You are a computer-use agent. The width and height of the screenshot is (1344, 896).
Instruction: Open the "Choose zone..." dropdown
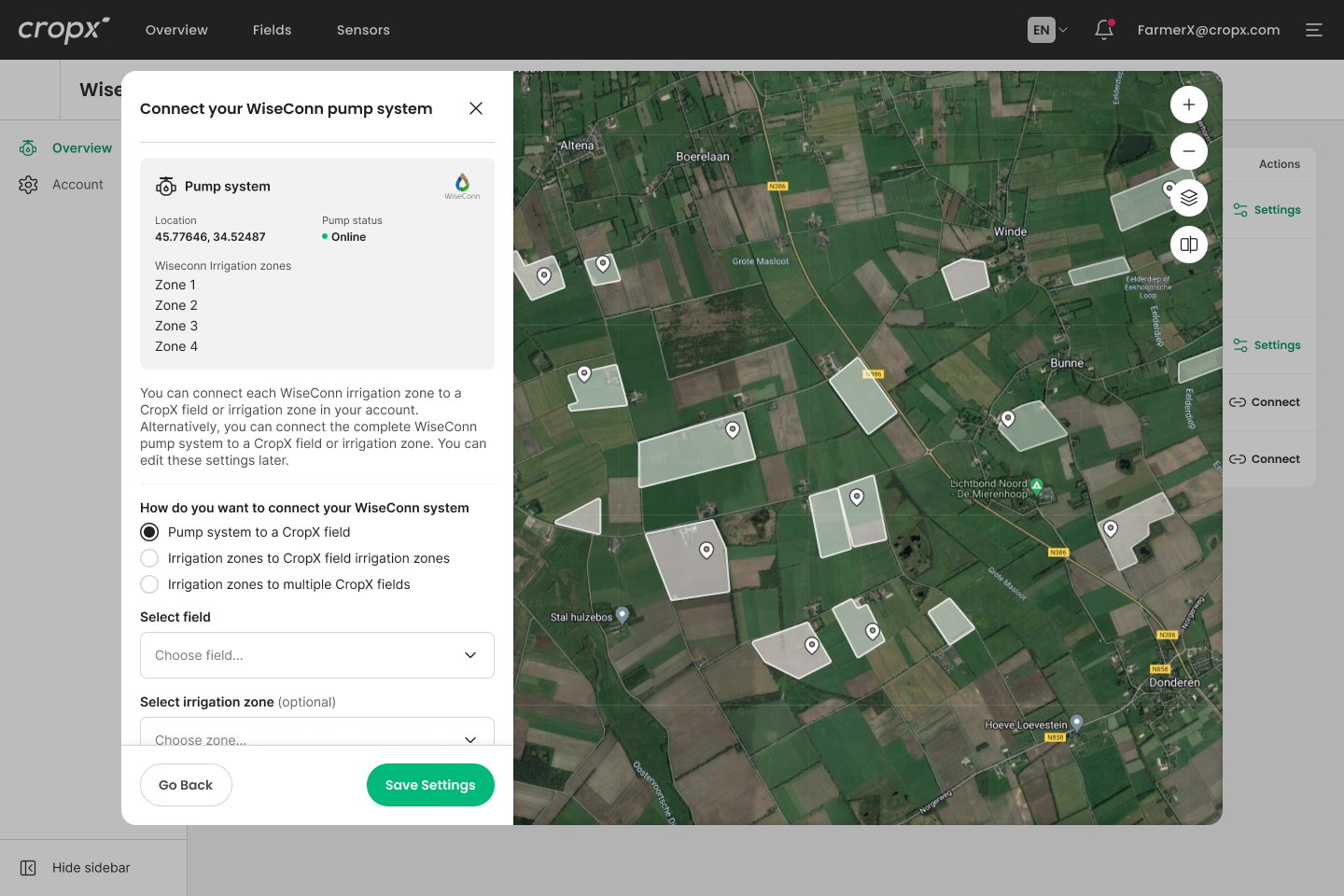(x=316, y=739)
